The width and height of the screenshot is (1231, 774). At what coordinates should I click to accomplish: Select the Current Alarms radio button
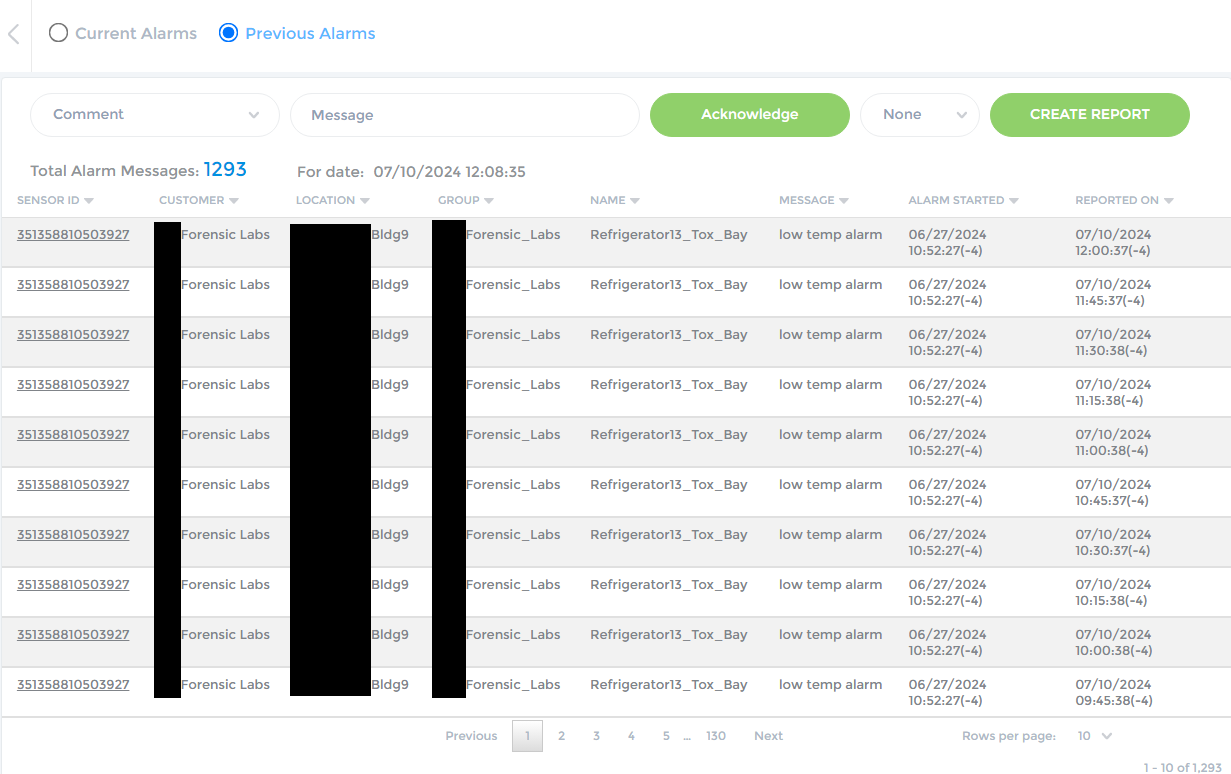tap(59, 33)
